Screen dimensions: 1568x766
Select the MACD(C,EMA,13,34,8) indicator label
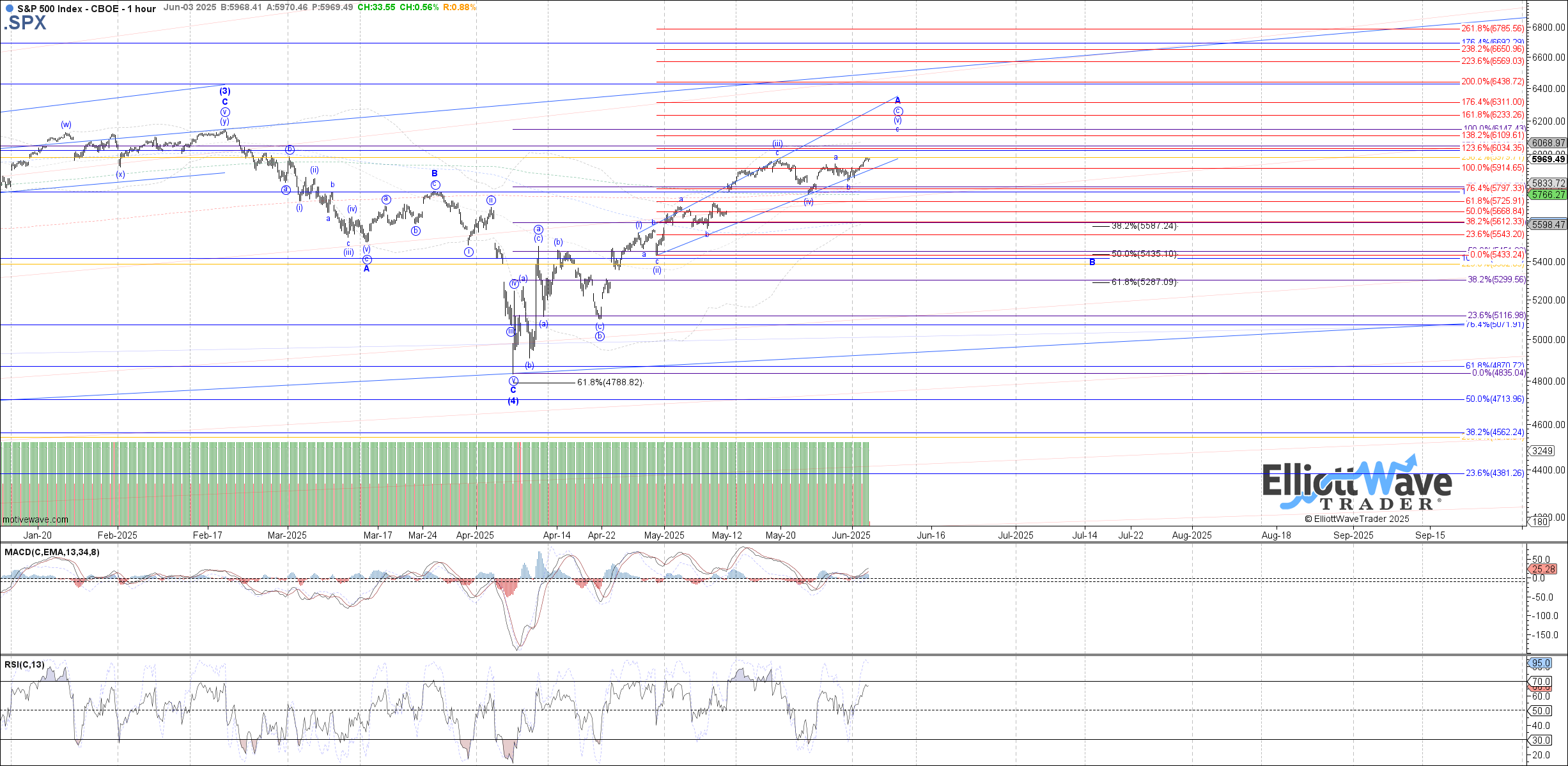(52, 552)
